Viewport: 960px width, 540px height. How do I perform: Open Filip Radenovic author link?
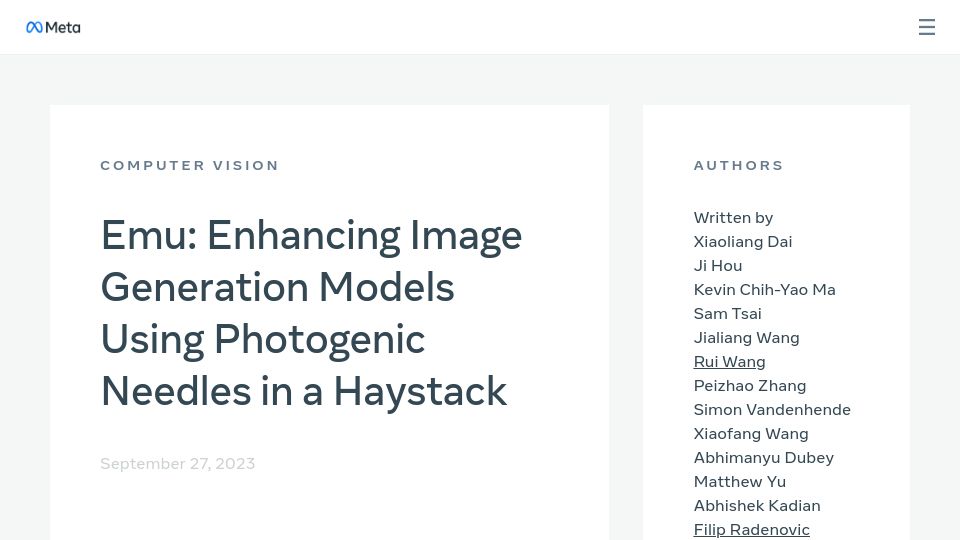pos(751,530)
